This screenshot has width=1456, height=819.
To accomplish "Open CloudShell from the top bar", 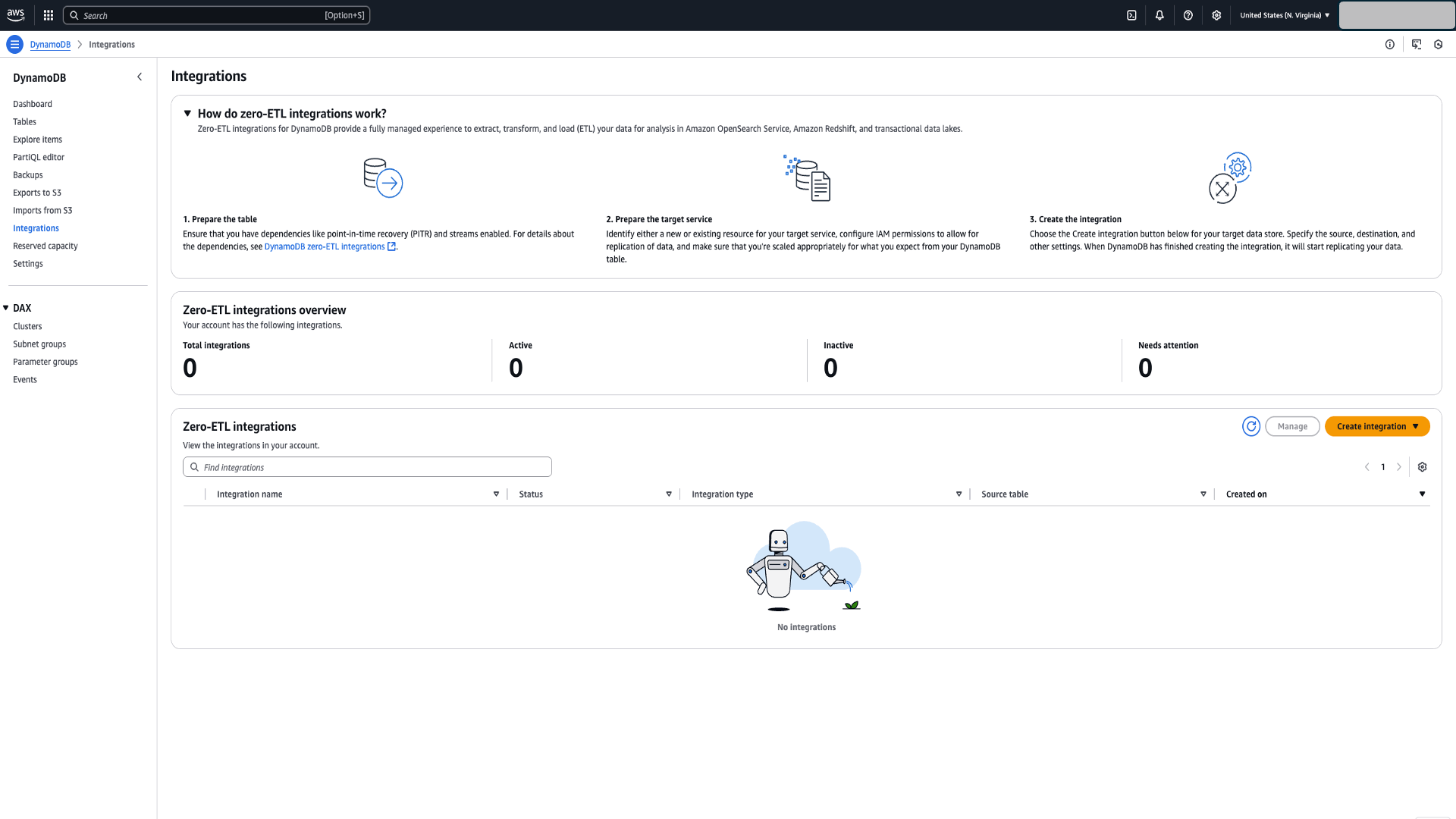I will [x=1131, y=15].
